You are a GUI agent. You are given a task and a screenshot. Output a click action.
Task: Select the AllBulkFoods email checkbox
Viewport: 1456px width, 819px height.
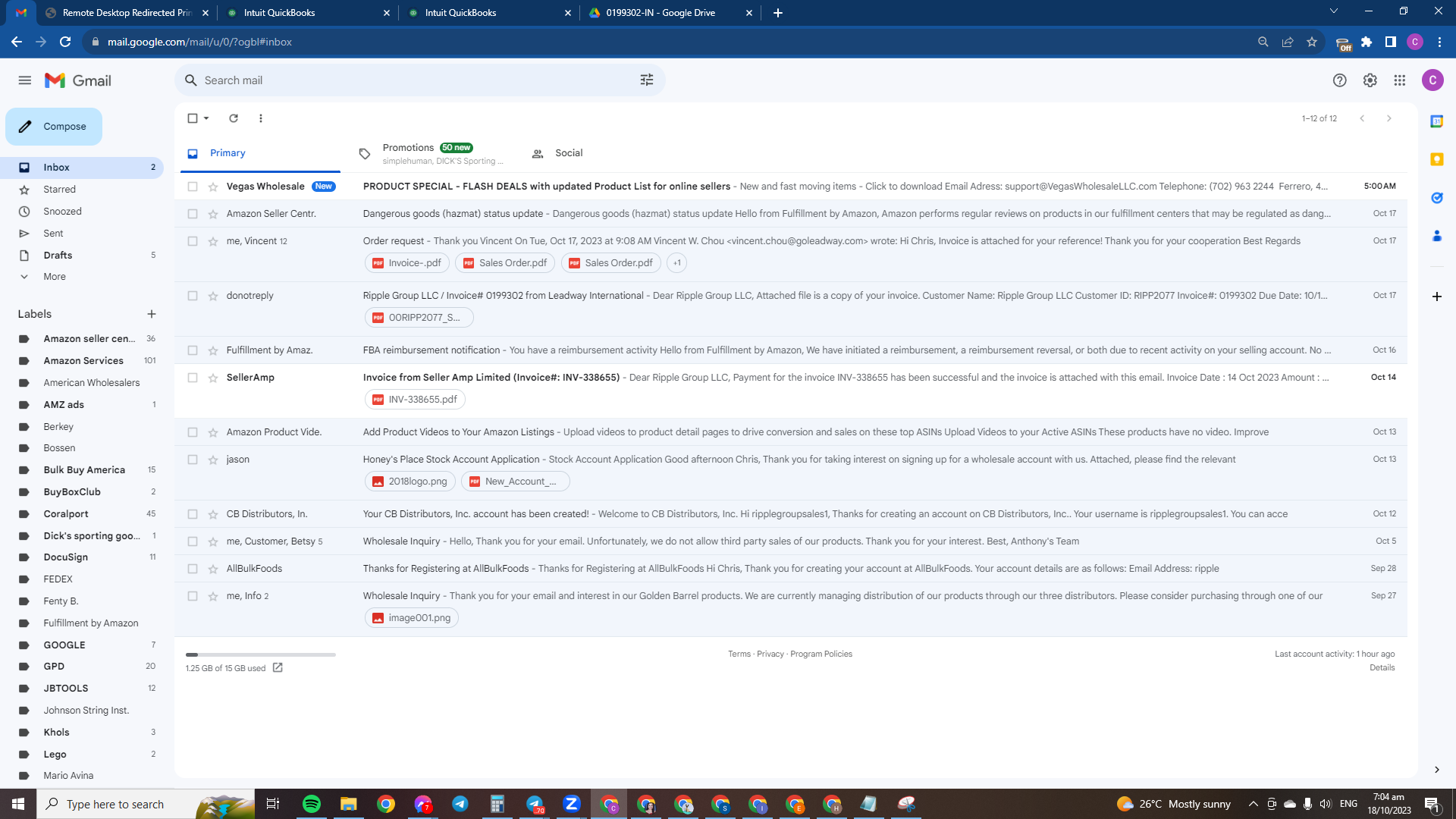pyautogui.click(x=193, y=569)
